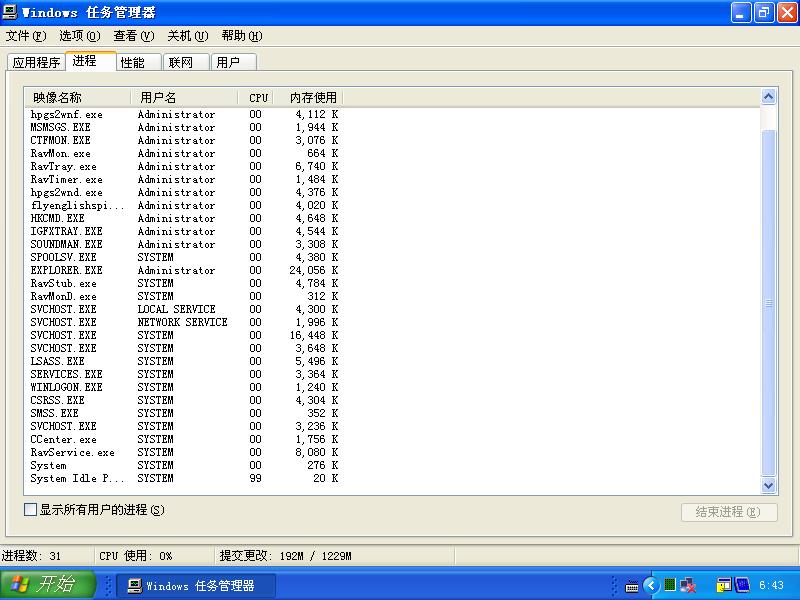800x600 pixels.
Task: Click the yellow smiley window tray icon
Action: click(723, 585)
